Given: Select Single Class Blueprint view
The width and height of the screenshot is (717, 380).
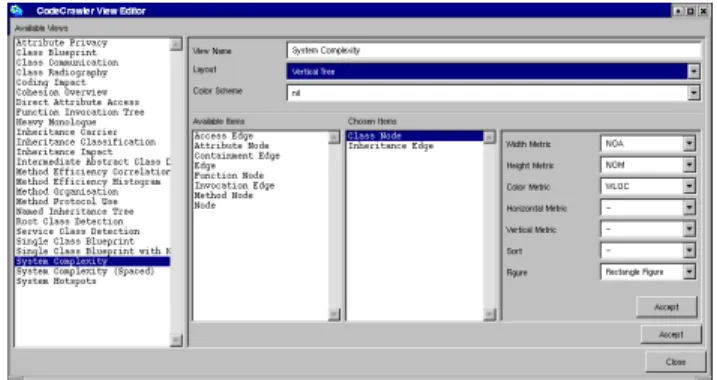Looking at the screenshot, I should (x=75, y=241).
